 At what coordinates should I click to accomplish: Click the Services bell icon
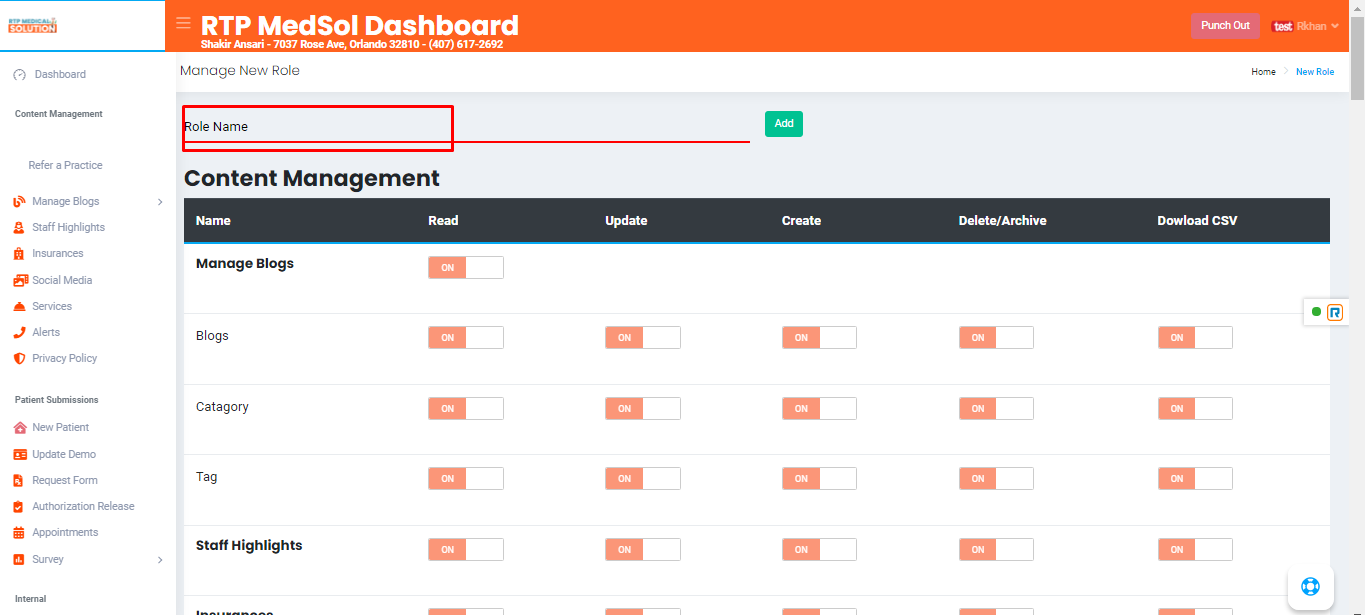19,307
